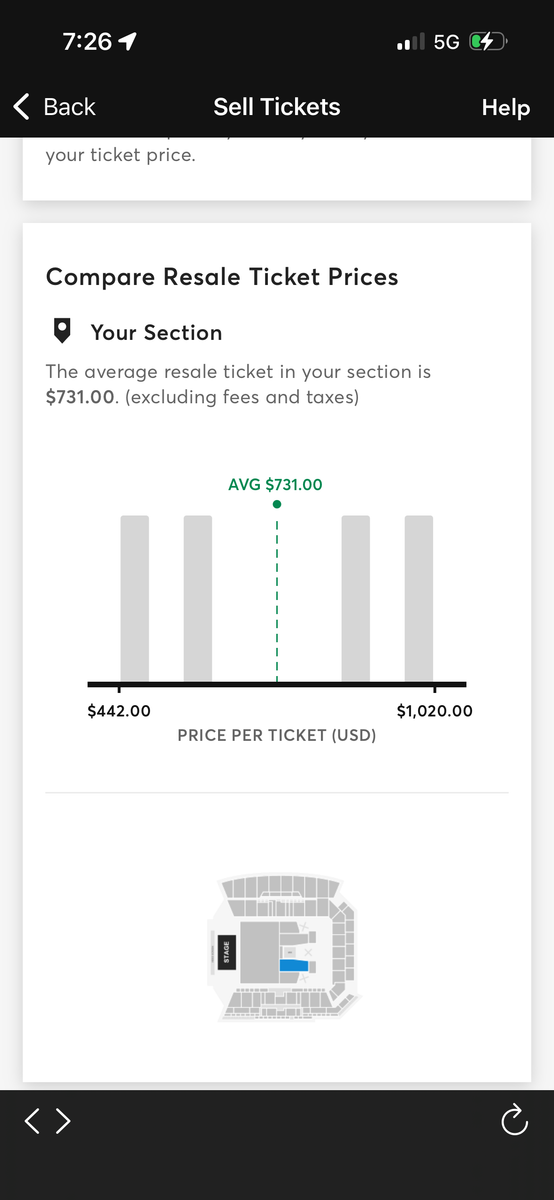Tap the first gray price bar
This screenshot has width=554, height=1200.
tap(135, 598)
